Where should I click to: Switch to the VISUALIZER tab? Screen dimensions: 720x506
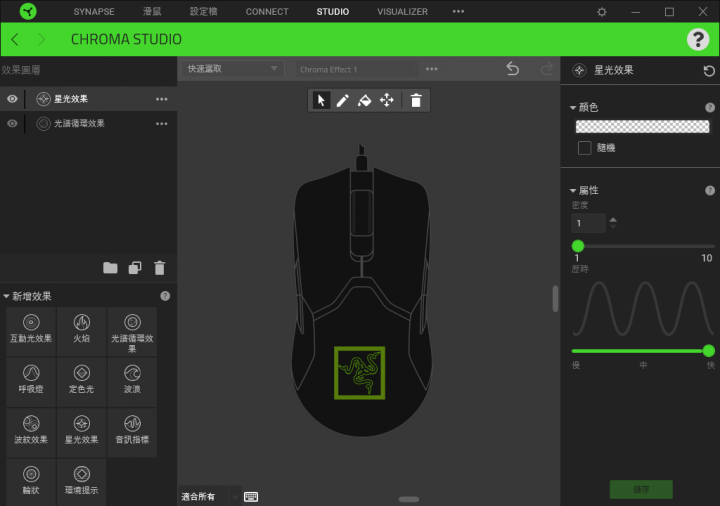coord(402,11)
